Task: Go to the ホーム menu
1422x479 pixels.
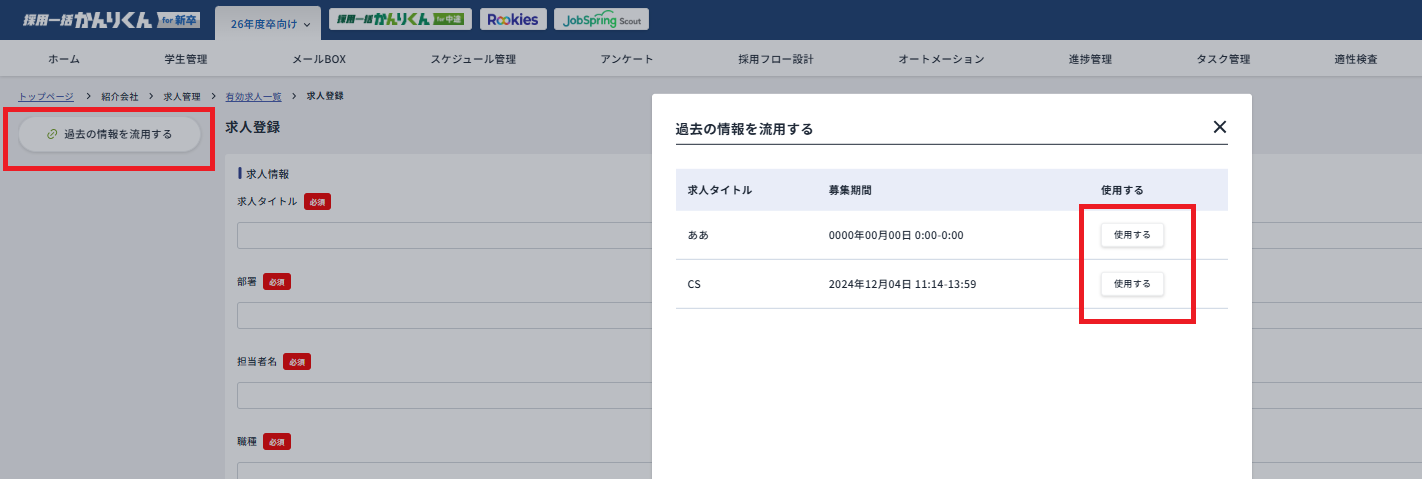Action: (x=64, y=59)
